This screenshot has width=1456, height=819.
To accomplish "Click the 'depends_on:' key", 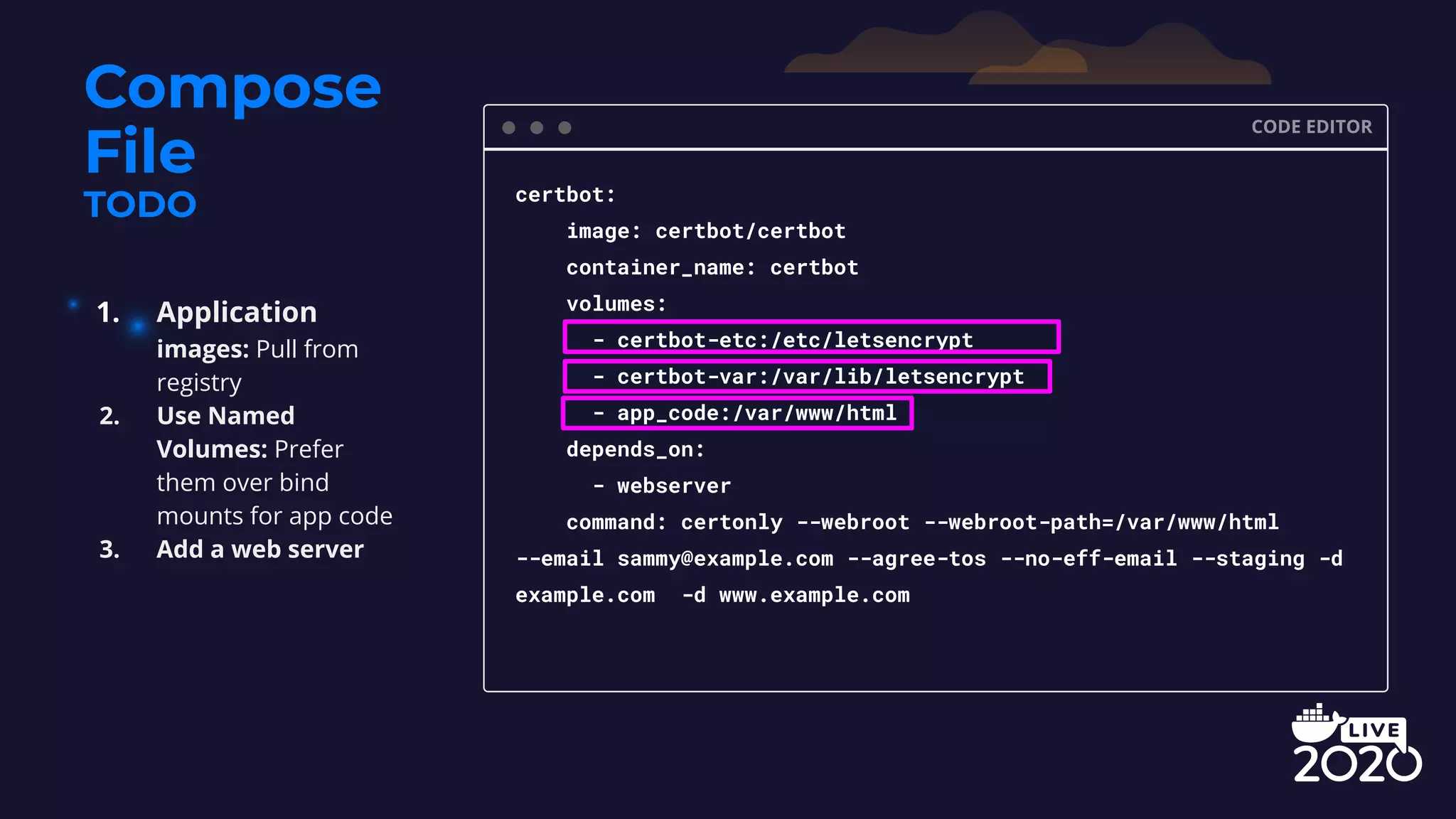I will (x=635, y=450).
